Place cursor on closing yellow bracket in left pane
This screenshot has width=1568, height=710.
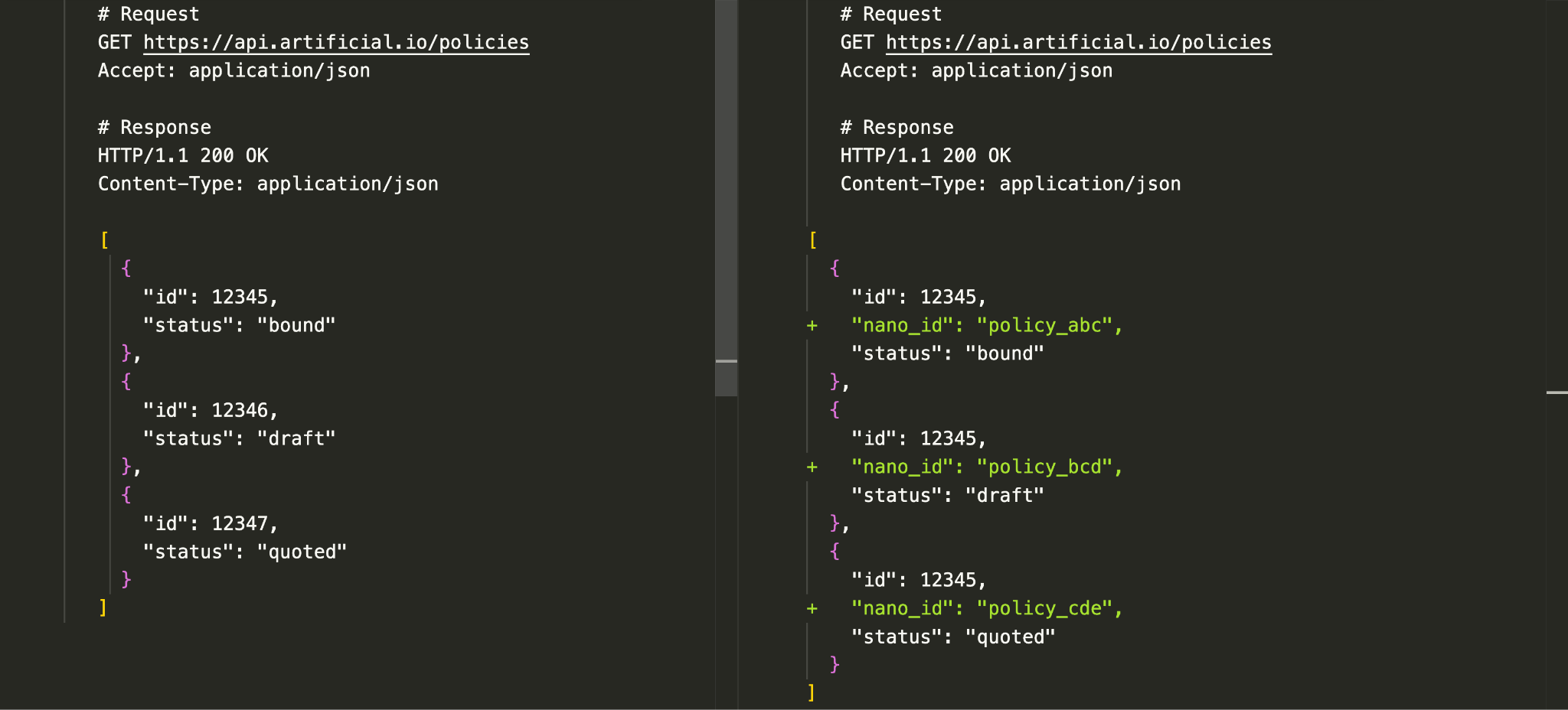pos(103,608)
